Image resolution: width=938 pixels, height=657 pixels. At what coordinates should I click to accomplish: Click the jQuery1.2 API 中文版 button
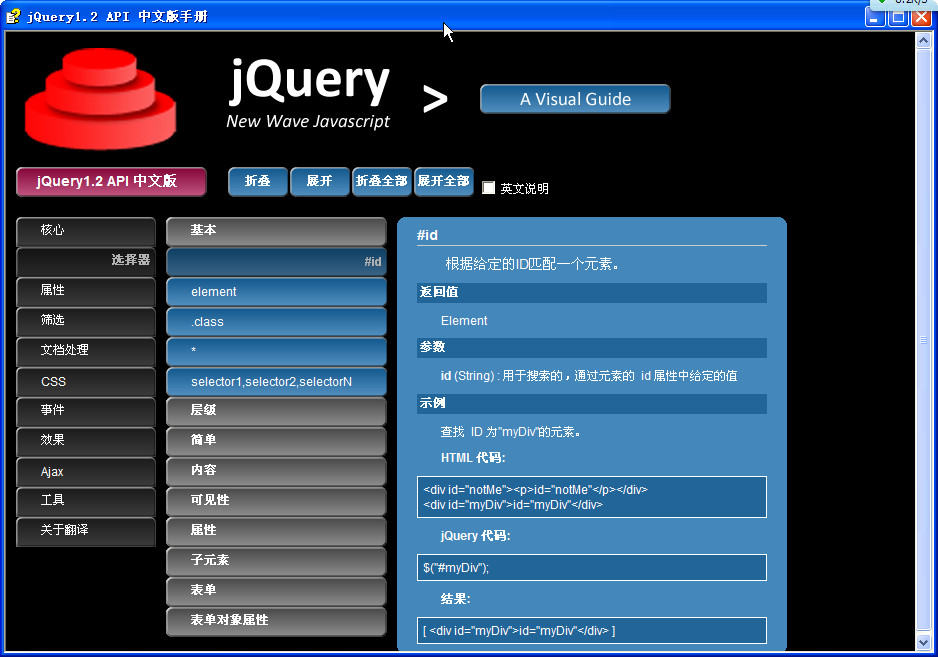(x=111, y=181)
